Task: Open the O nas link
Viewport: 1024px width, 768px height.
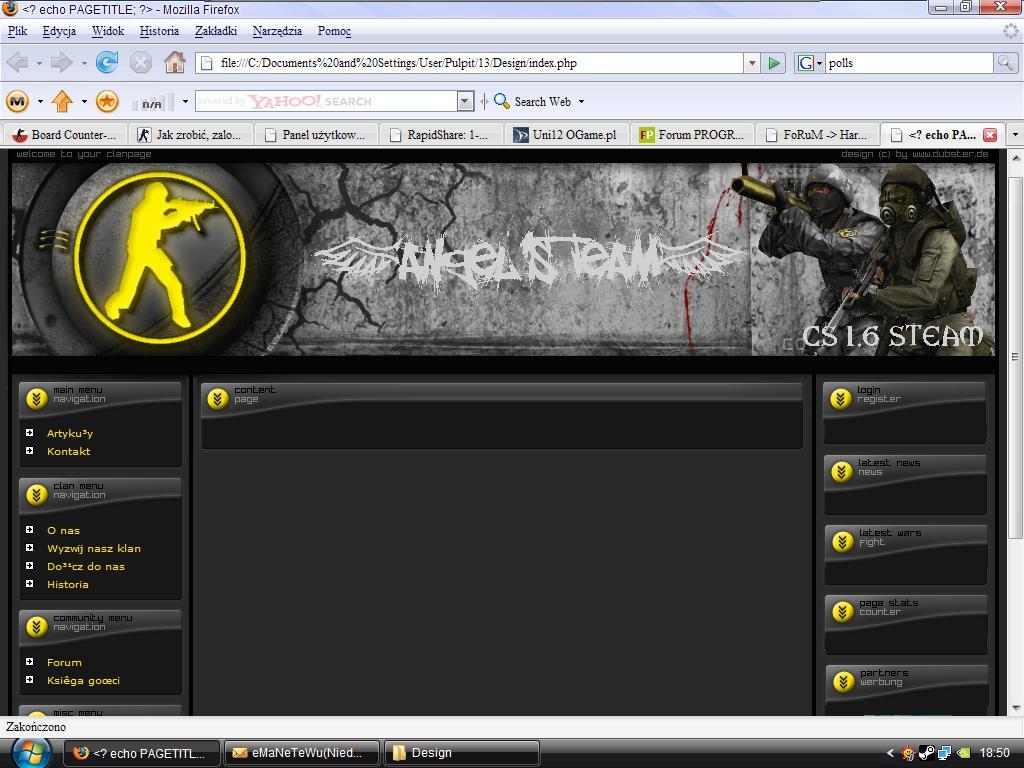Action: click(x=63, y=530)
